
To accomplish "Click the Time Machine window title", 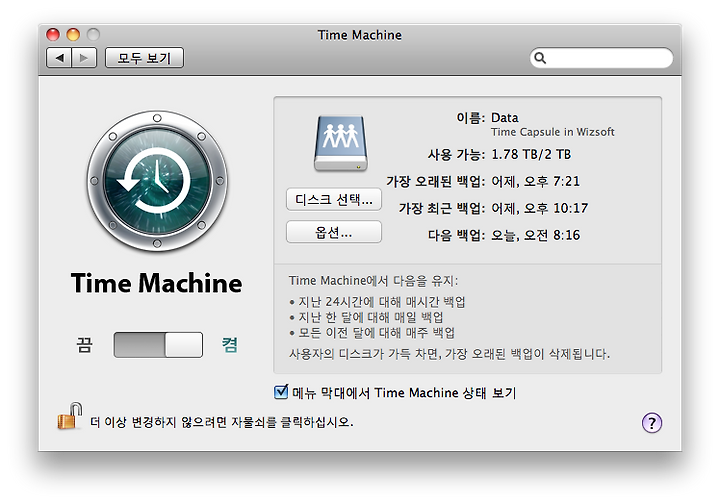I will 360,35.
